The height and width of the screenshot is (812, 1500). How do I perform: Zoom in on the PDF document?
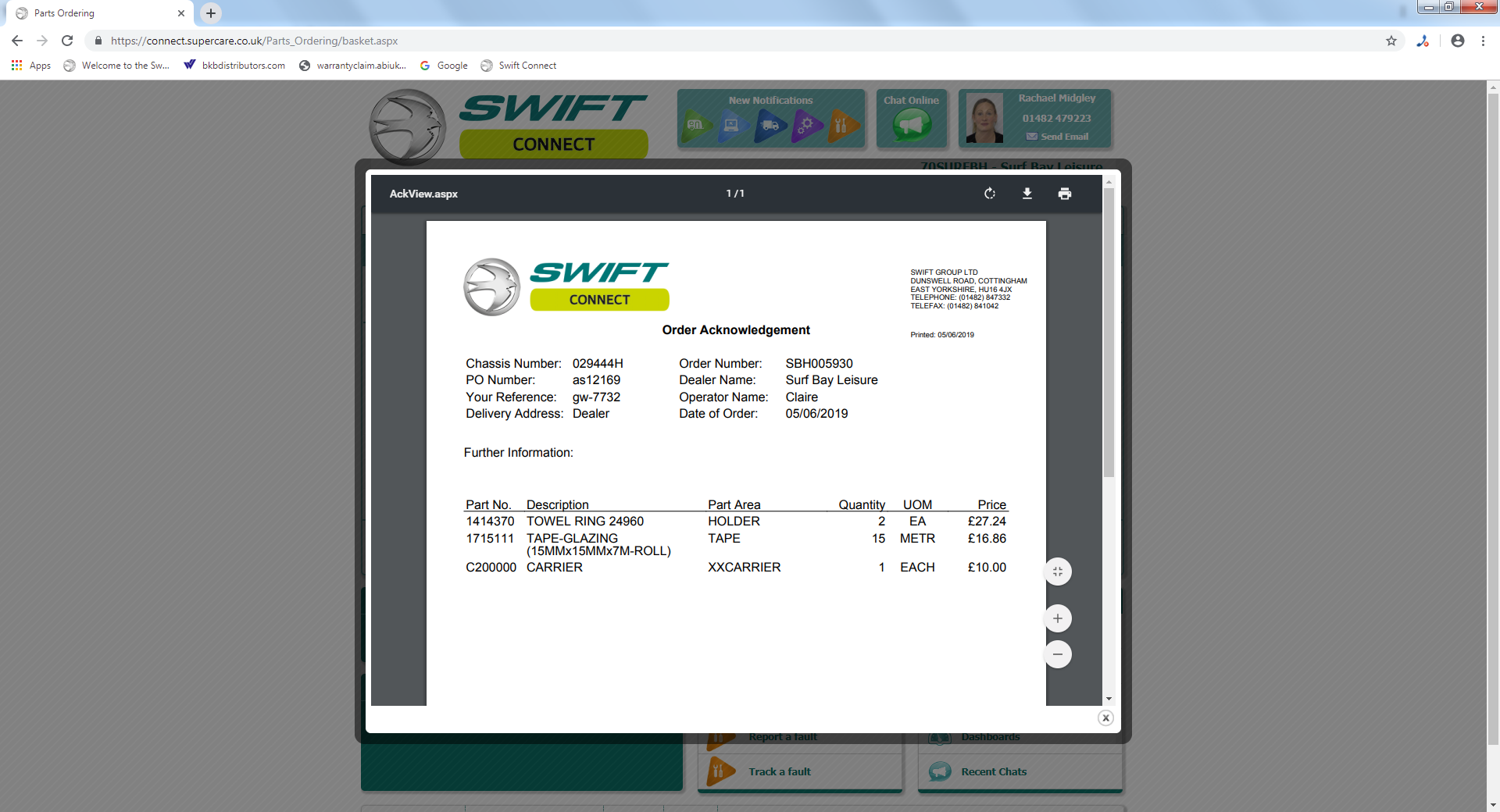(x=1057, y=618)
